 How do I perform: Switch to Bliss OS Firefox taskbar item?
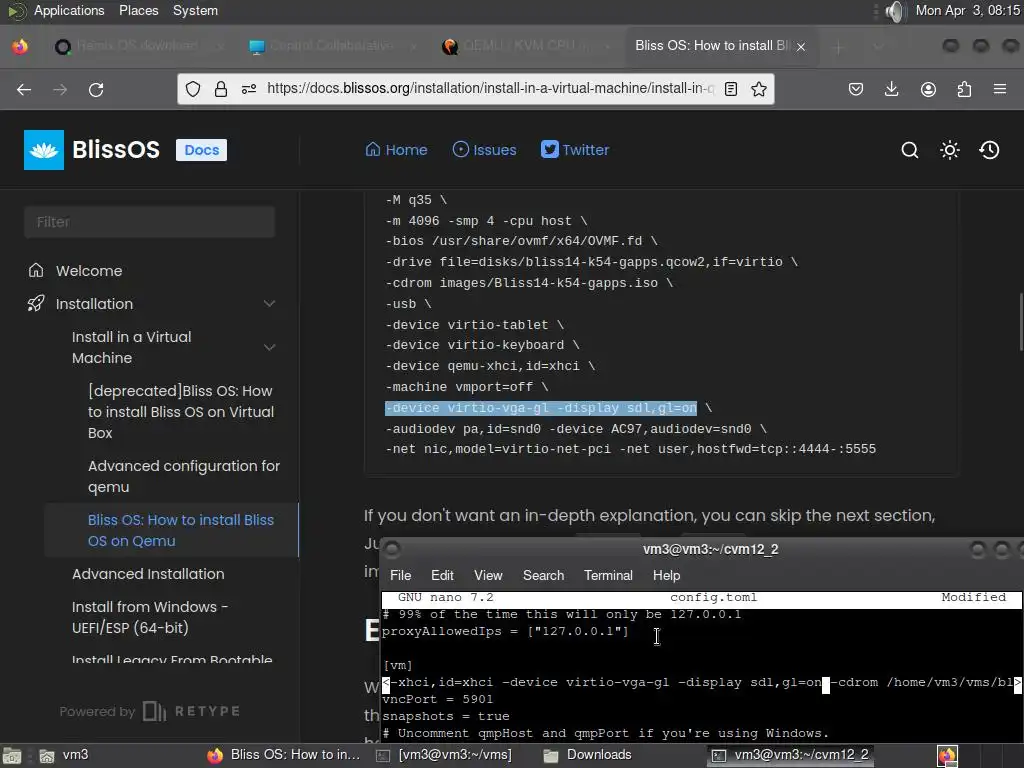tap(283, 755)
